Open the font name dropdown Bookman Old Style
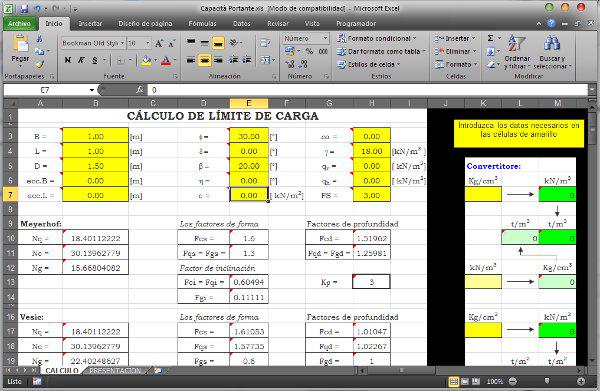 coord(122,43)
